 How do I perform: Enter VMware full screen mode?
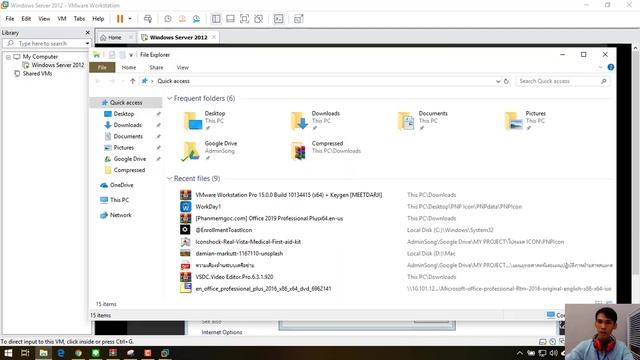click(x=244, y=19)
